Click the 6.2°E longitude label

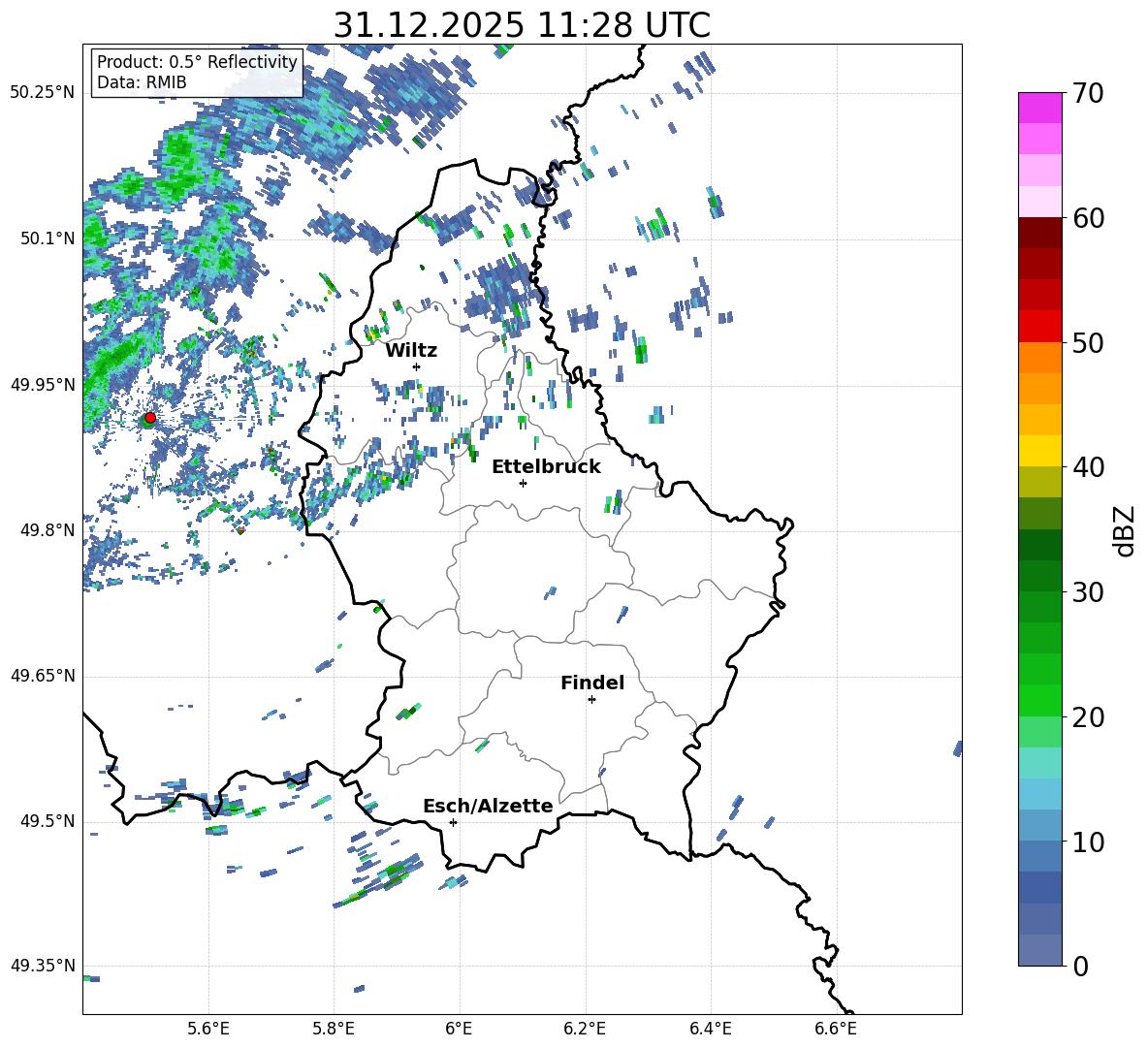point(585,1029)
